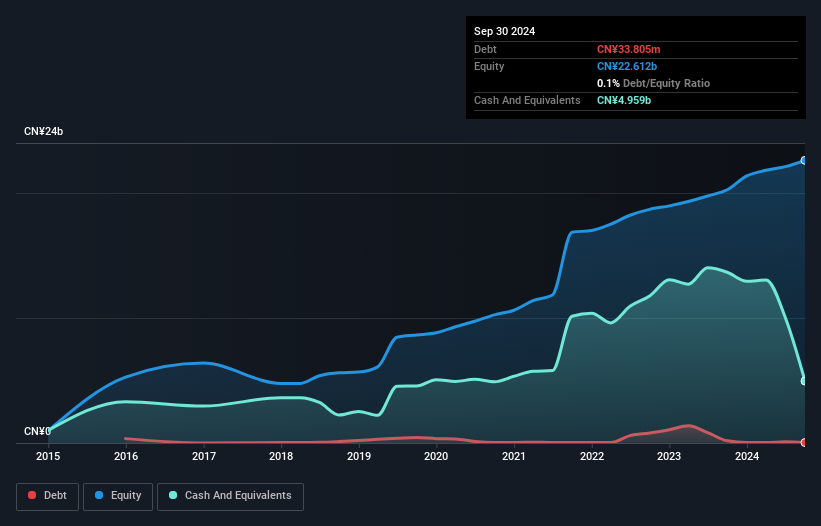Toggle the Debt series legend button
The width and height of the screenshot is (821, 526).
[48, 496]
